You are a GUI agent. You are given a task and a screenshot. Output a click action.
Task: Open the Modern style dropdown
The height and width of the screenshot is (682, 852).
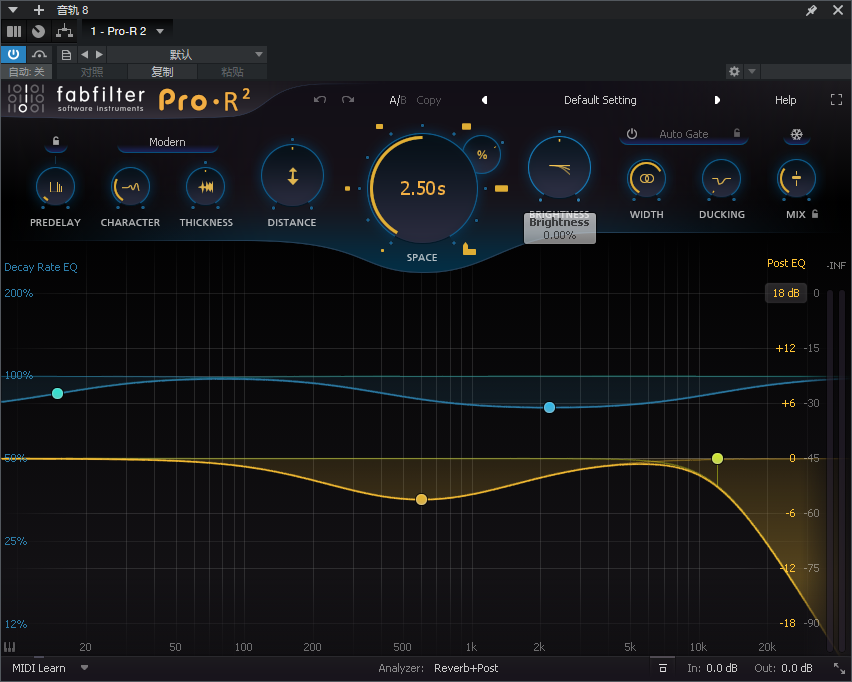pyautogui.click(x=167, y=142)
